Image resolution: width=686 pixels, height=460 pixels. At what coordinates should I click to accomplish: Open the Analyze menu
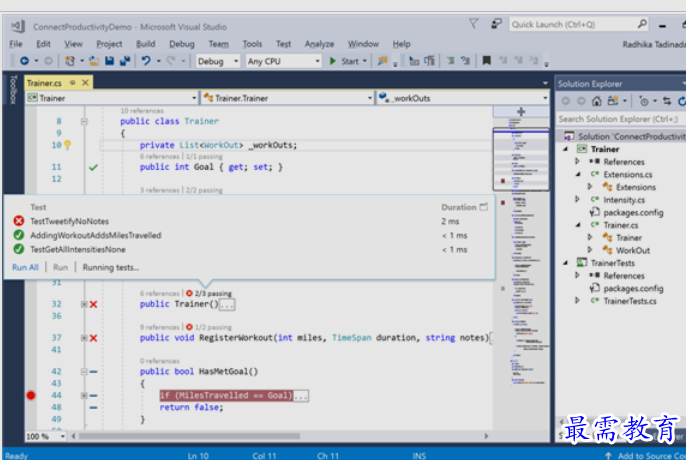tap(319, 44)
